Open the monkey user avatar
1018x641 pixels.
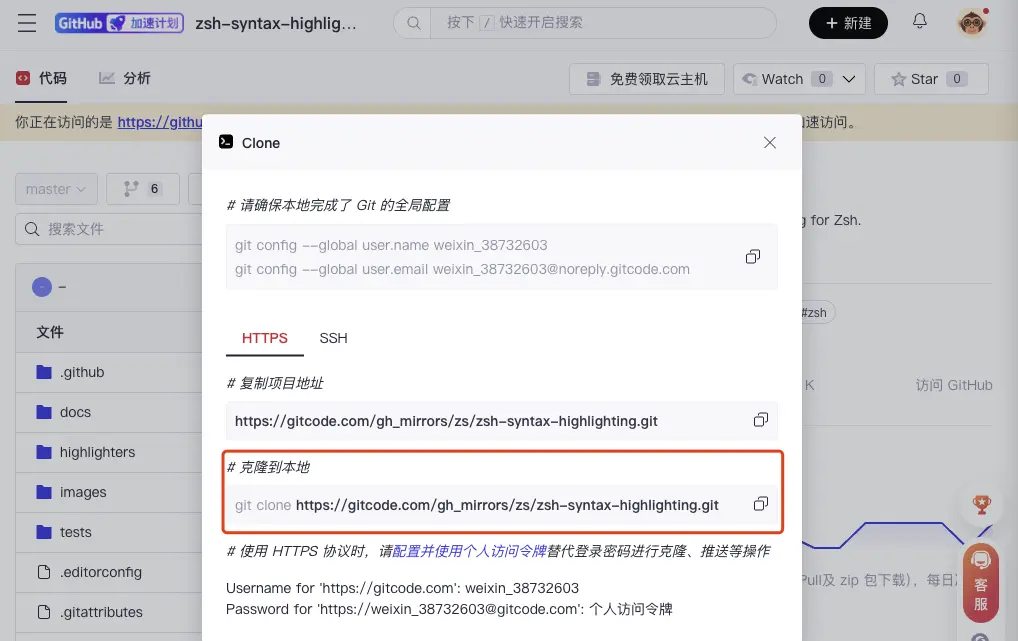point(971,23)
